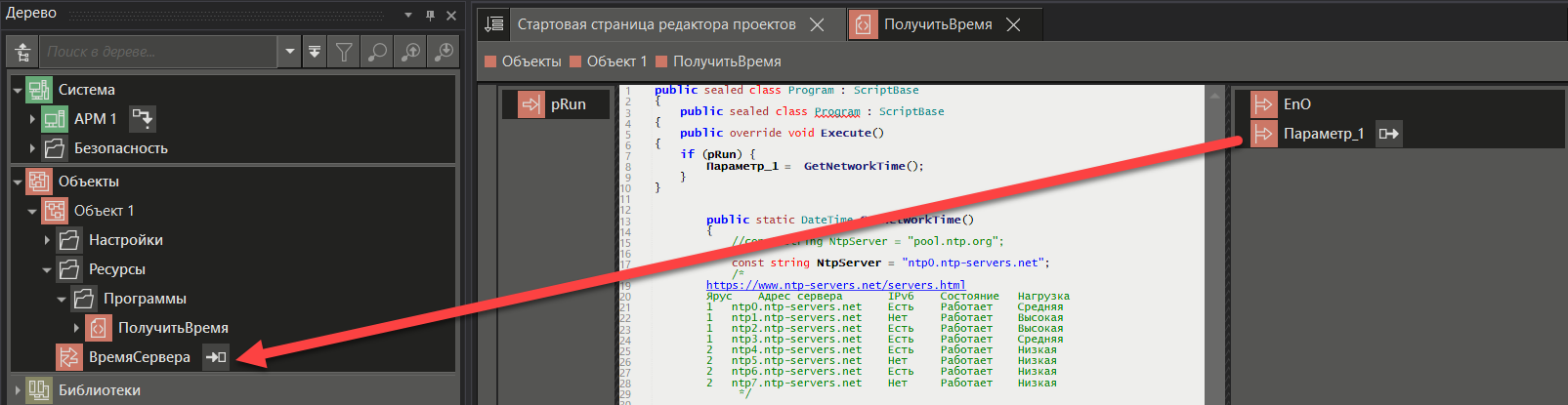
Task: Expand the Библиотеки node
Action: (18, 390)
